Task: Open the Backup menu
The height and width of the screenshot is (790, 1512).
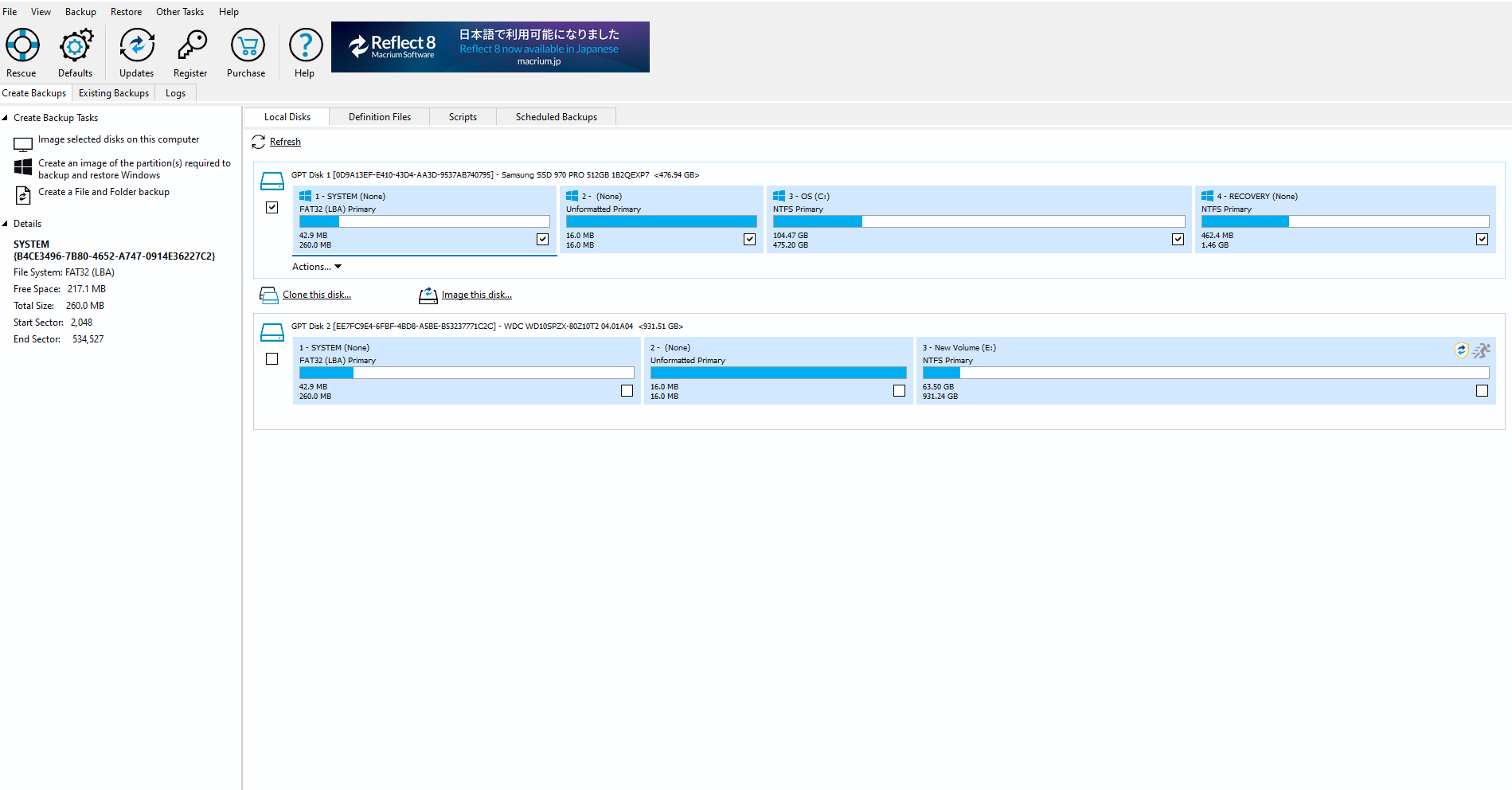Action: coord(80,12)
